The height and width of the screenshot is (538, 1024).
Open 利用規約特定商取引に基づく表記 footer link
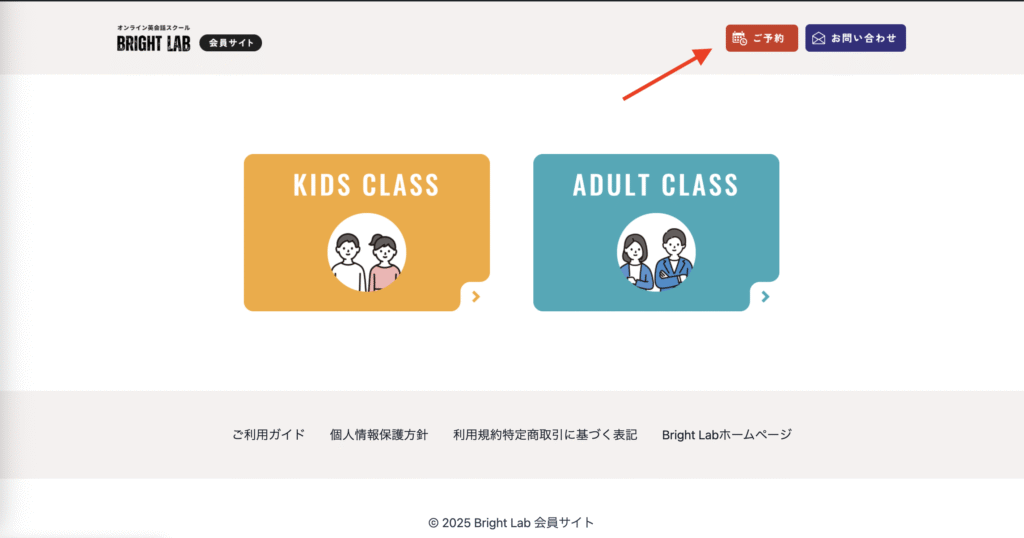pyautogui.click(x=545, y=435)
